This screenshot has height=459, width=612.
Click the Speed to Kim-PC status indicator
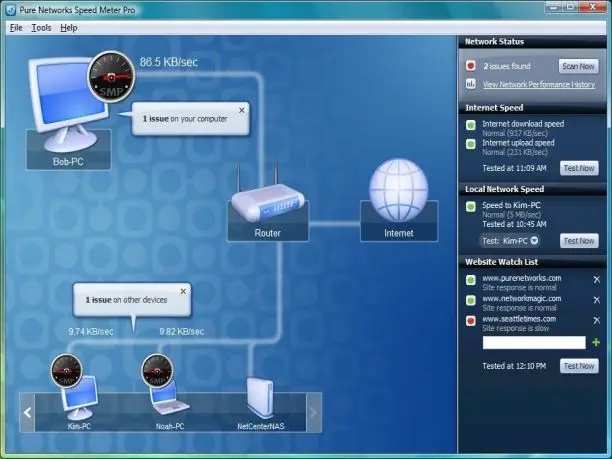tap(471, 206)
